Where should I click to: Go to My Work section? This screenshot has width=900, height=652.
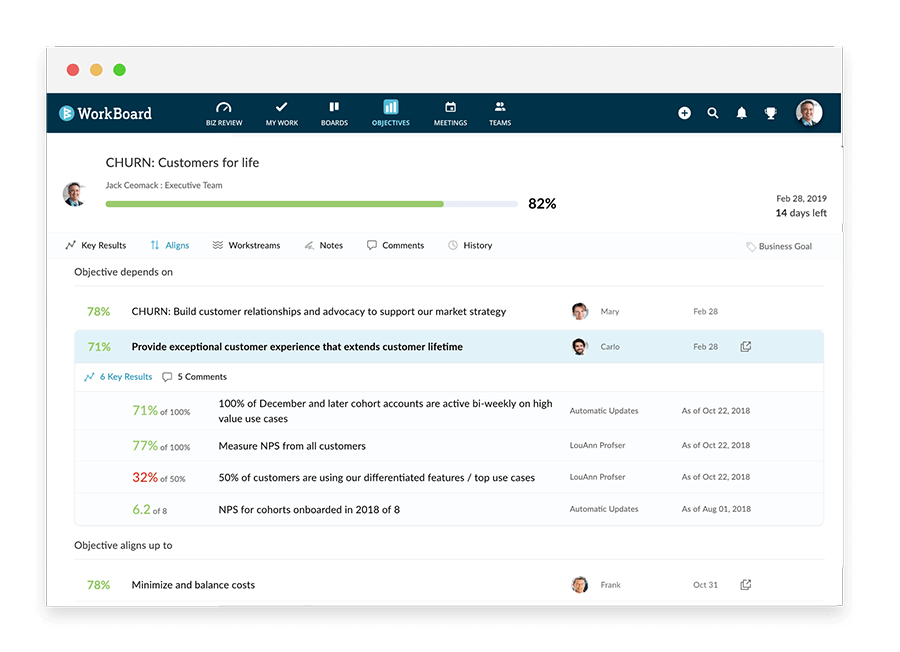pos(281,112)
